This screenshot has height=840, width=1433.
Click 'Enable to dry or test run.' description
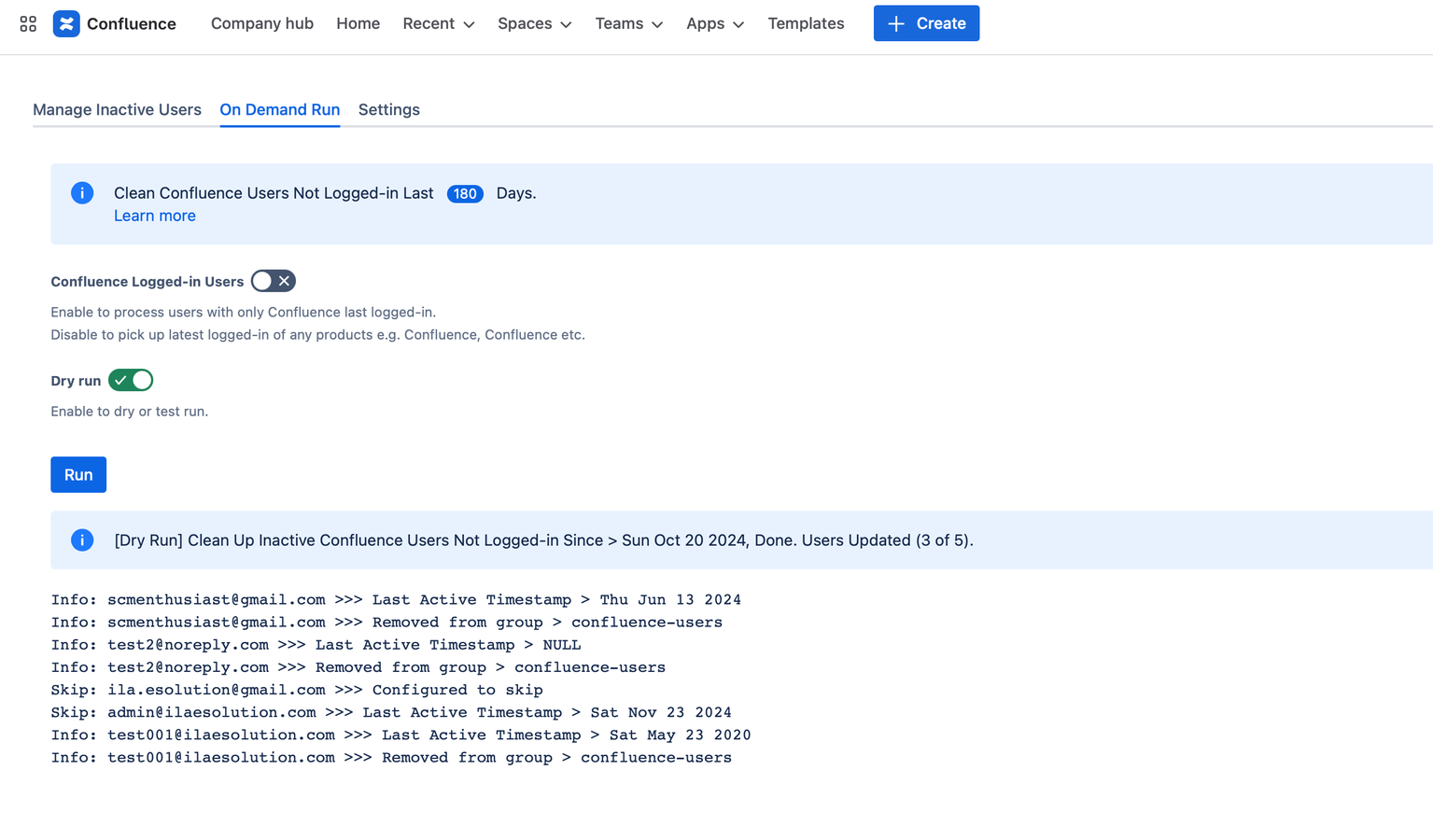(130, 411)
